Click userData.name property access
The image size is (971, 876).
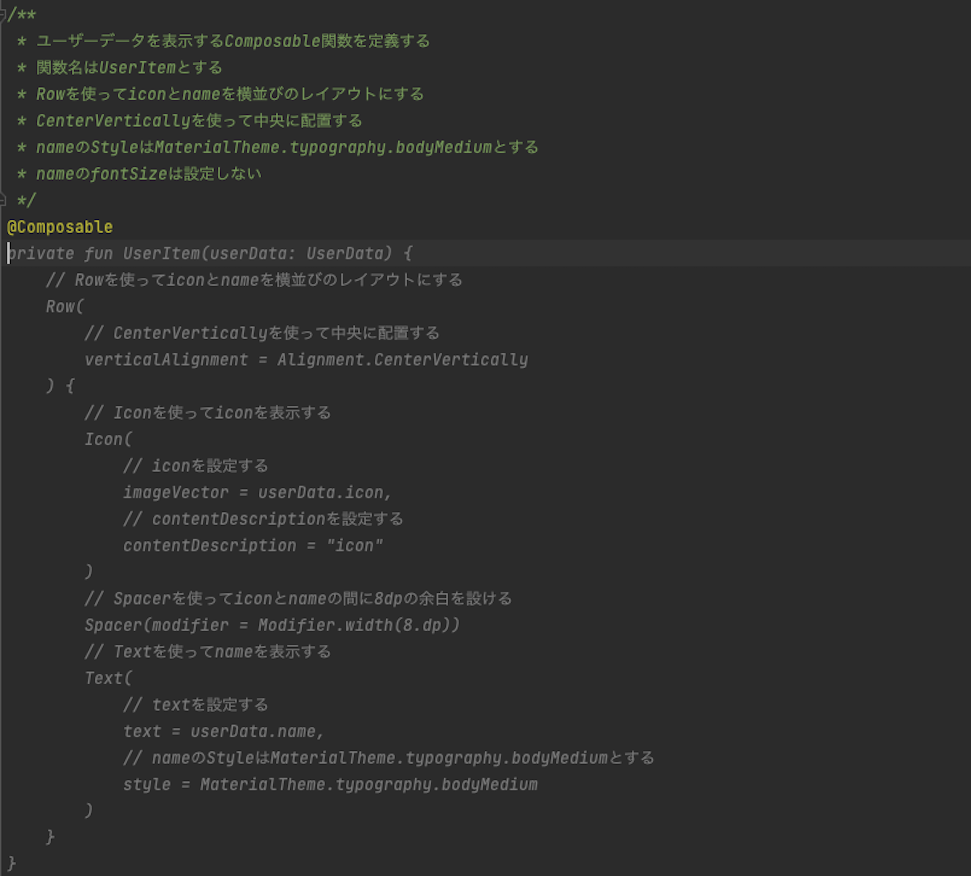point(255,731)
